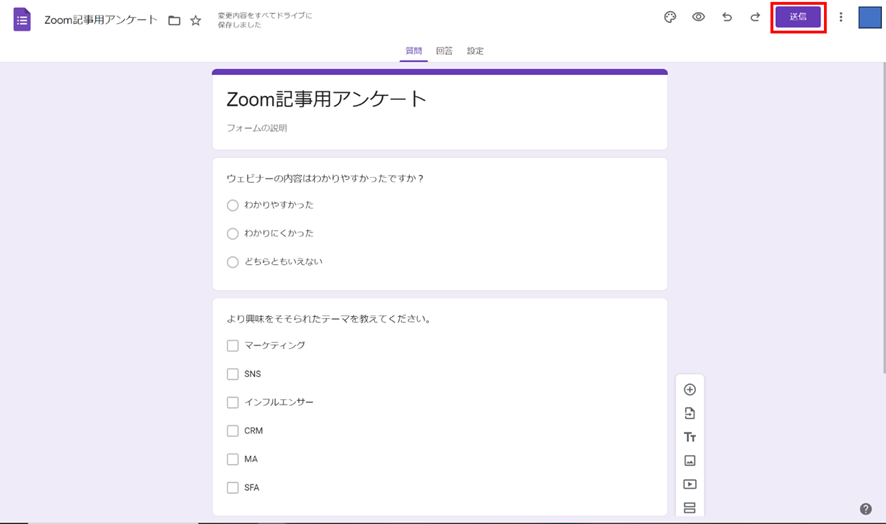
Task: Check the SFA checkbox
Action: [233, 487]
